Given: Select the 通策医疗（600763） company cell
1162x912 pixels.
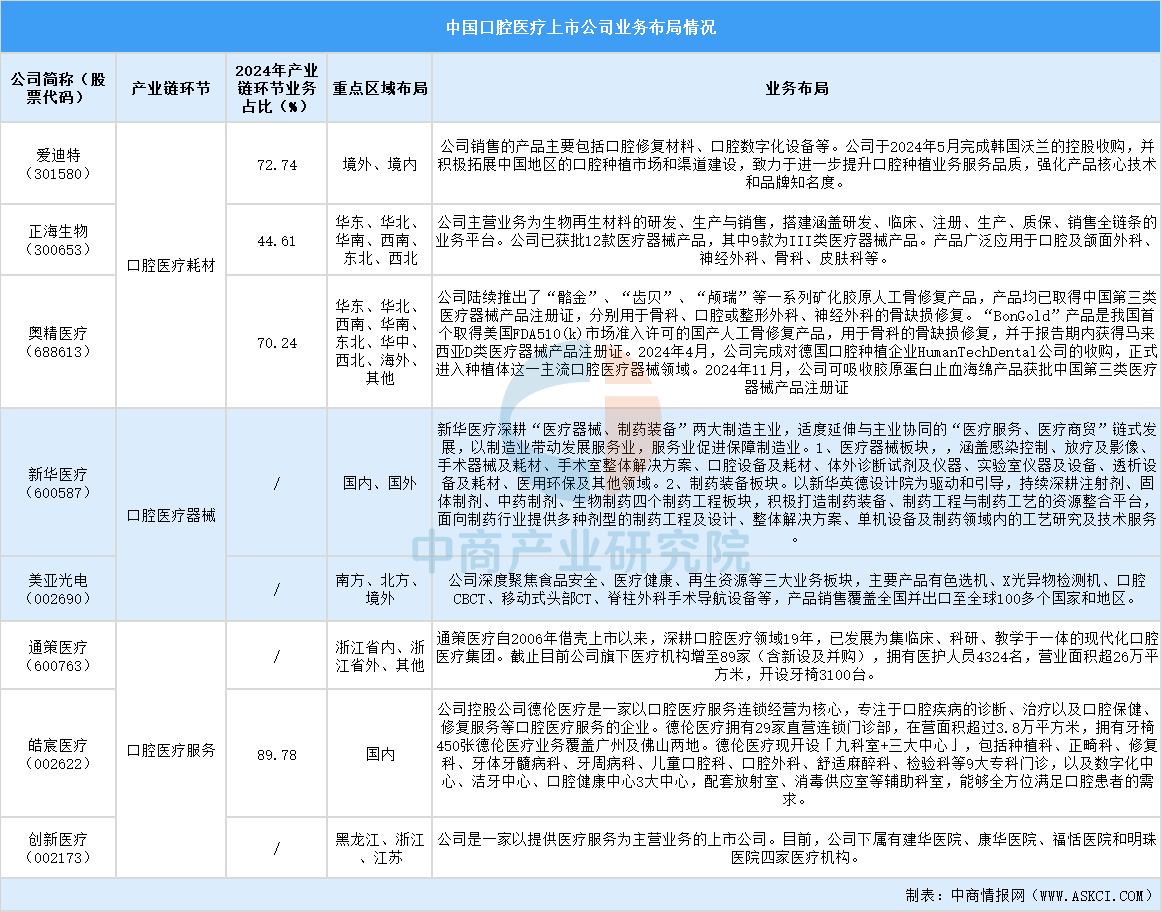Looking at the screenshot, I should pyautogui.click(x=58, y=656).
